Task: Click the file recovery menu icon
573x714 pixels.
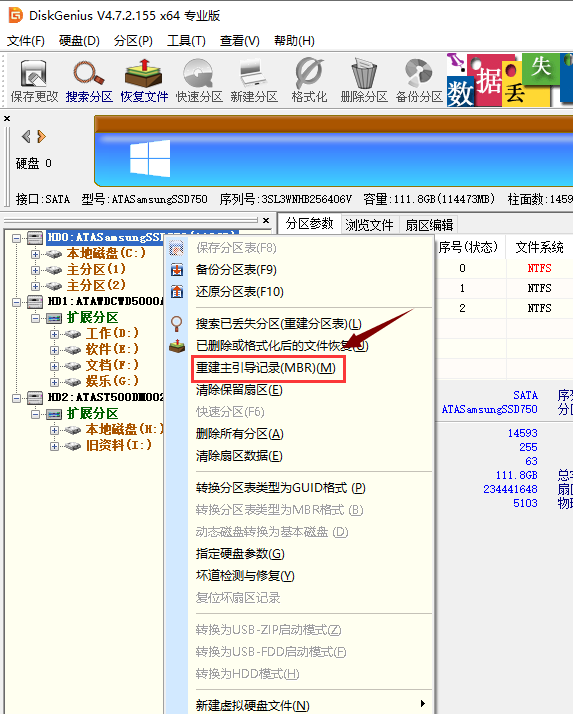Action: (x=177, y=346)
